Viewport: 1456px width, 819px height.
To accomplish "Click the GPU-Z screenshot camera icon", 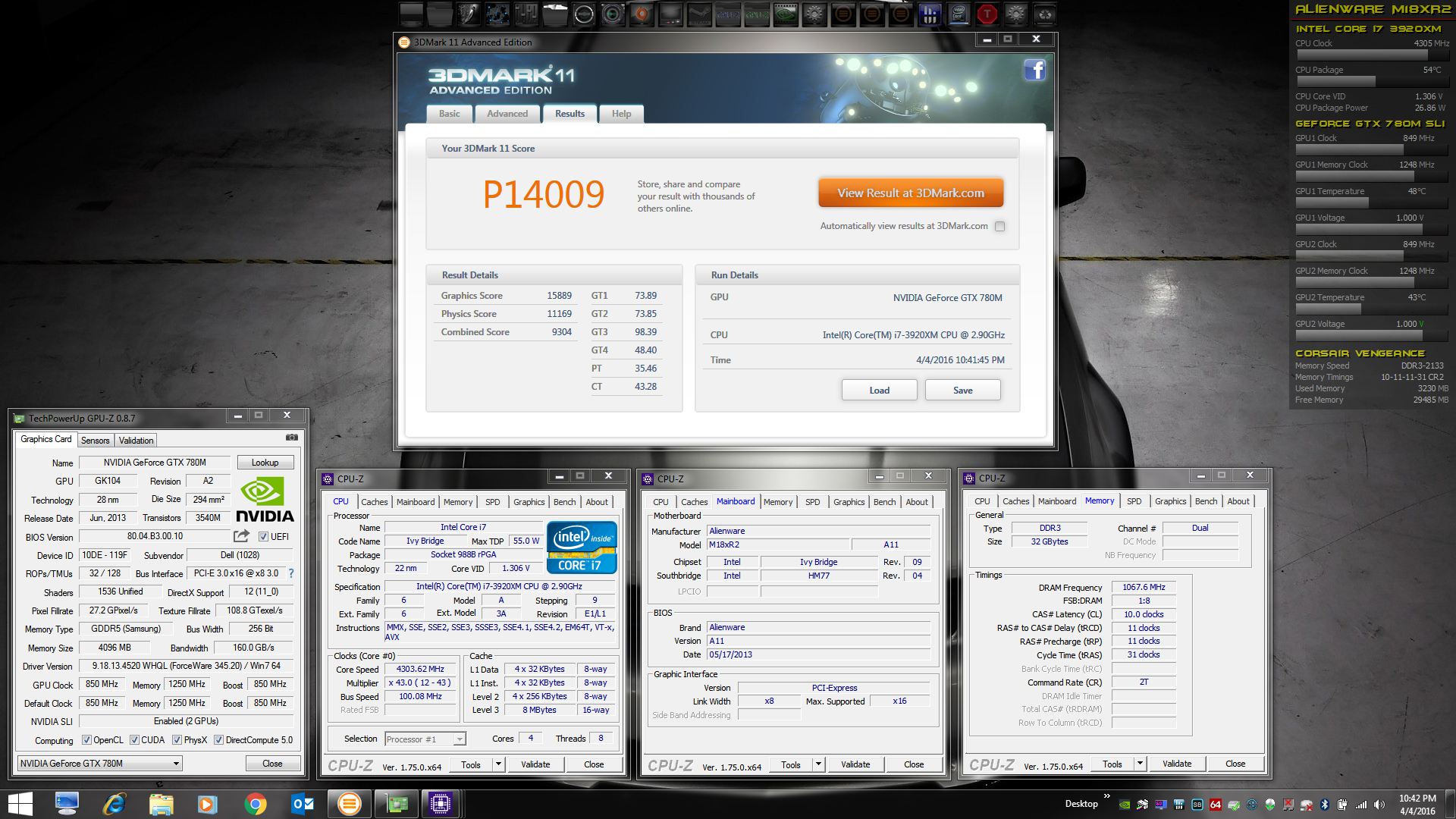I will tap(291, 438).
